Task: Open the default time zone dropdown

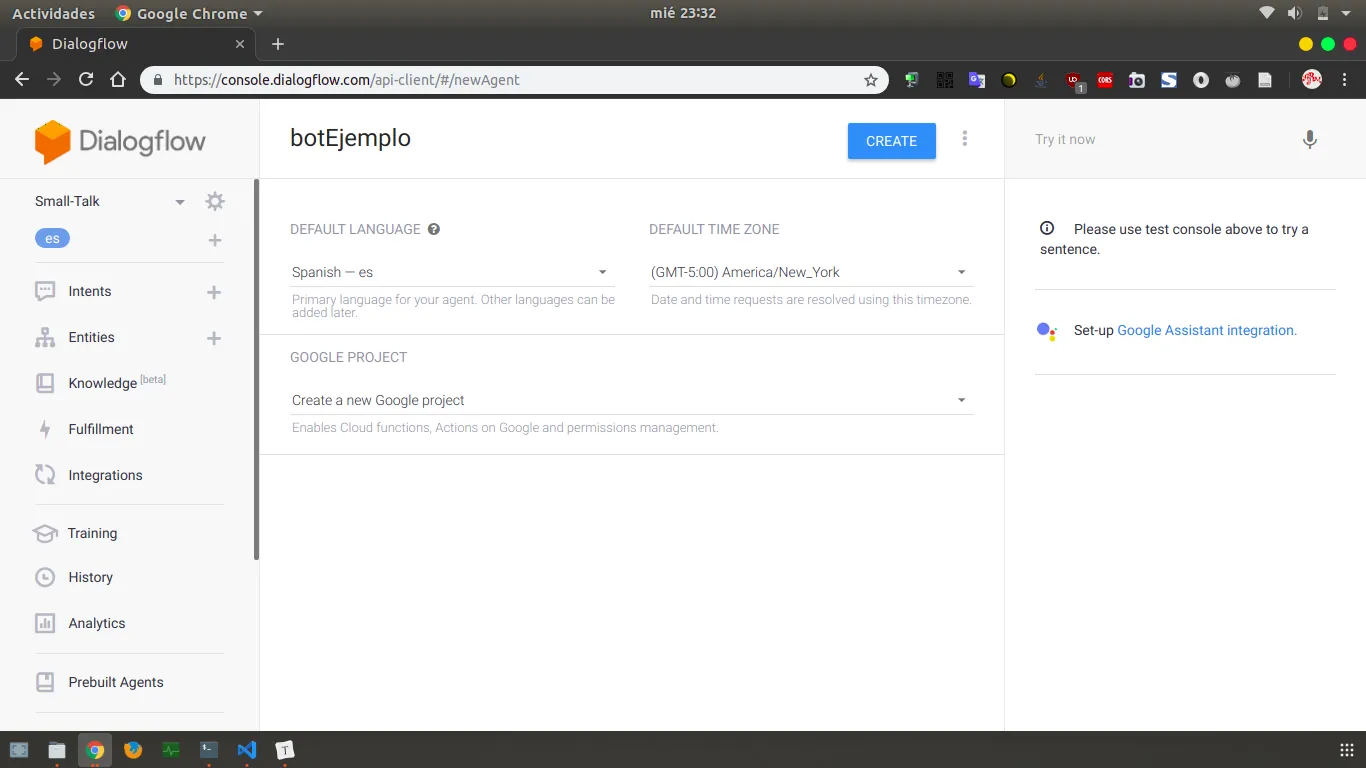Action: [x=810, y=272]
